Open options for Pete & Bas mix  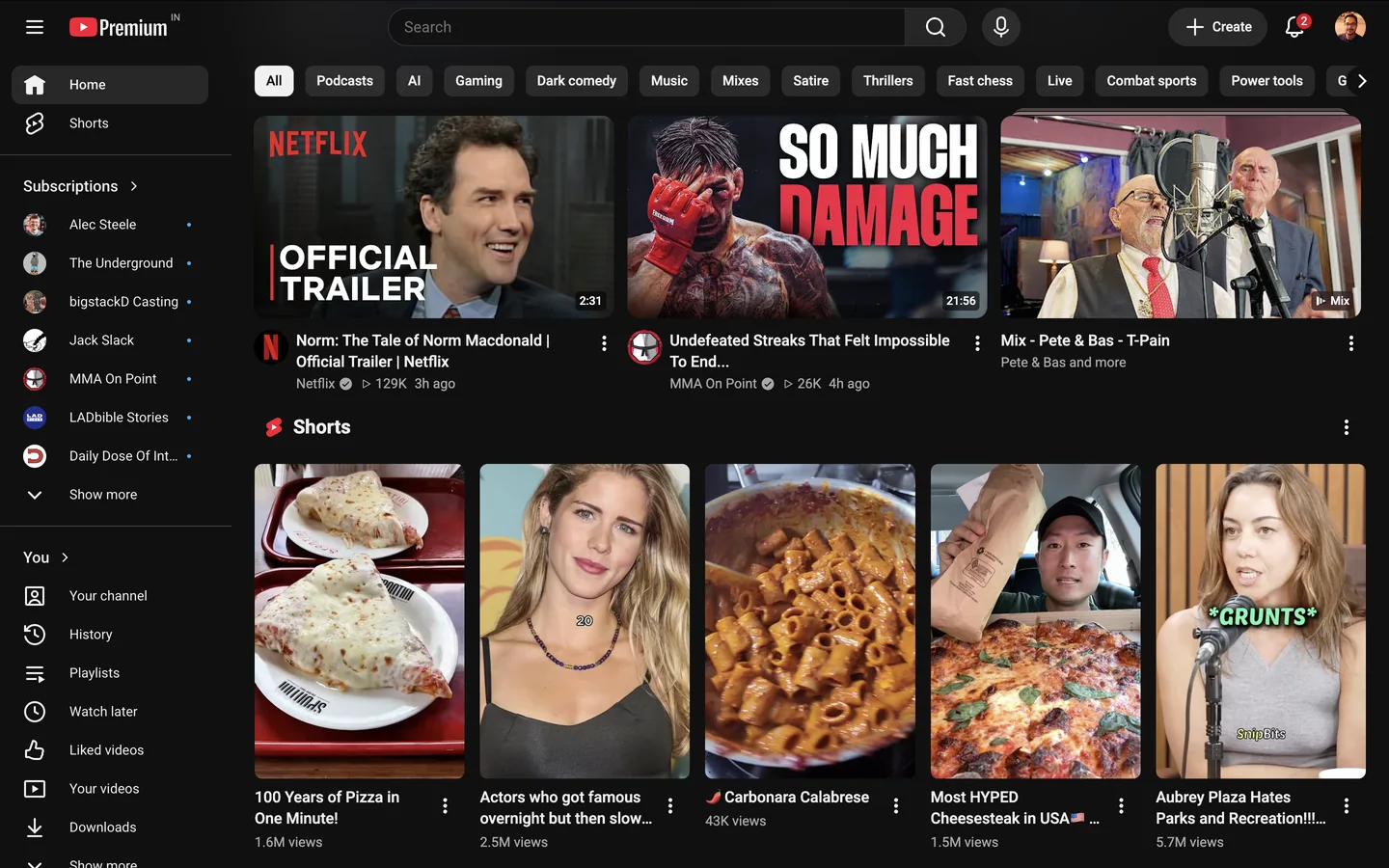tap(1350, 343)
